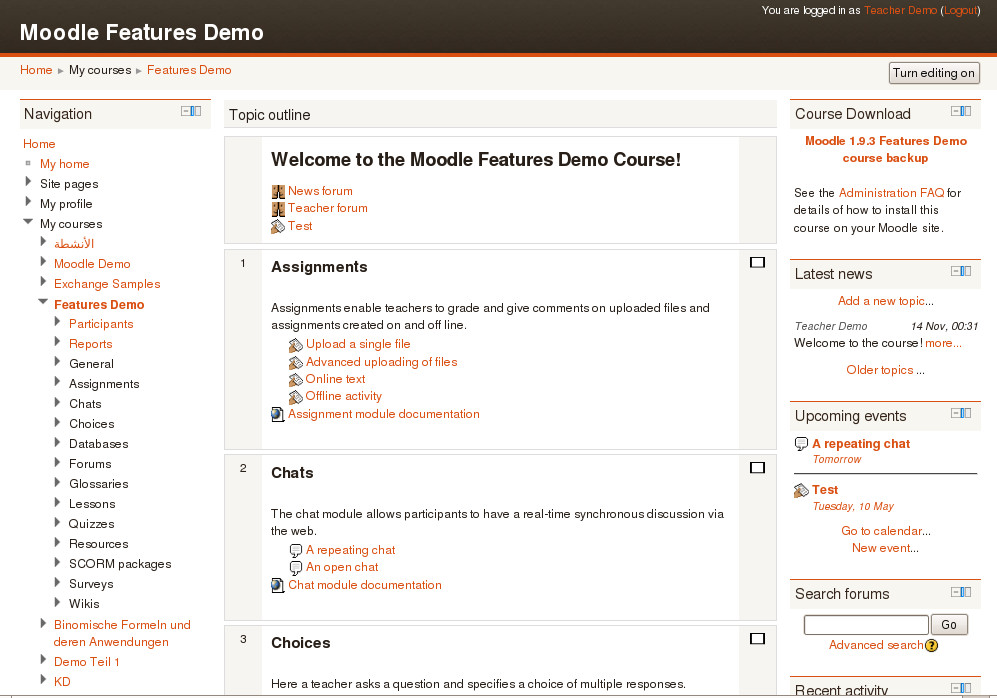Dock the Search forums block
997x698 pixels.
coord(966,592)
